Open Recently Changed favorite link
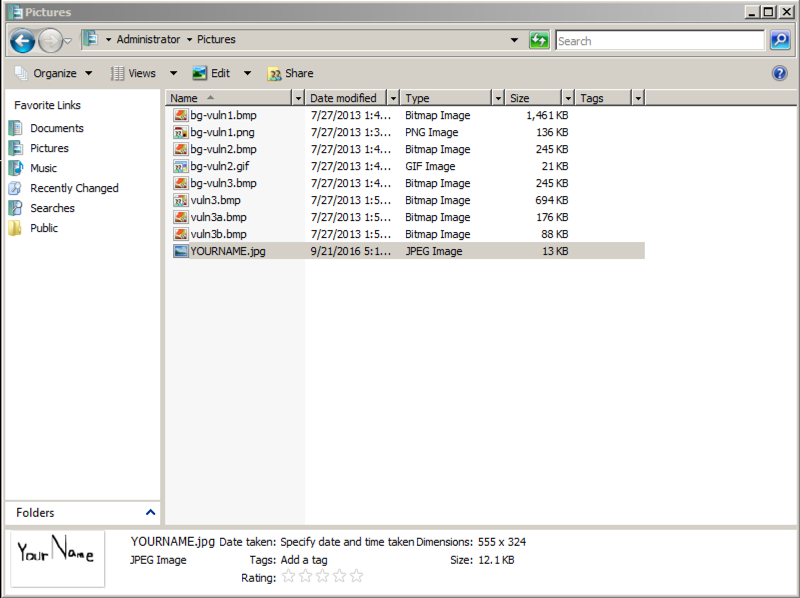800x598 pixels. click(x=74, y=188)
